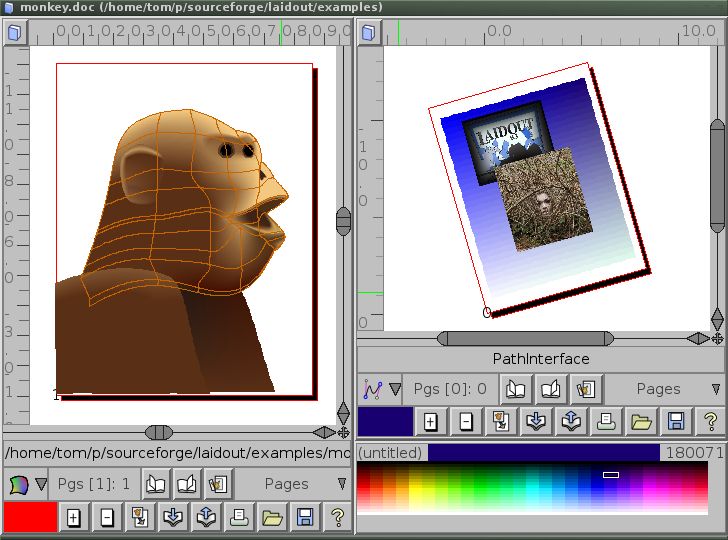Click the question mark help icon in the dark blue swatch toolbar

click(710, 421)
